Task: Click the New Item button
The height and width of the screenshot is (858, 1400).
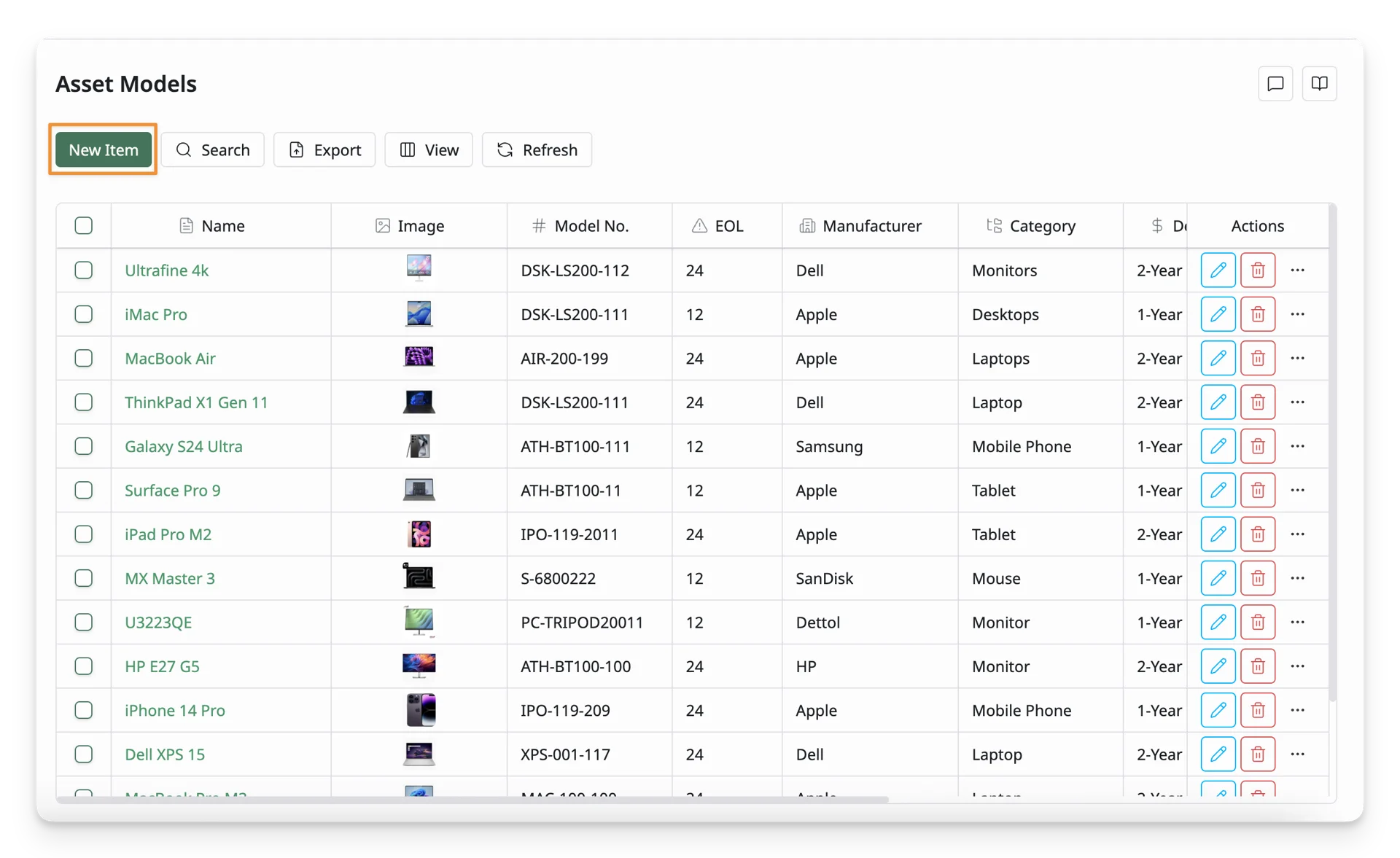Action: click(x=103, y=149)
